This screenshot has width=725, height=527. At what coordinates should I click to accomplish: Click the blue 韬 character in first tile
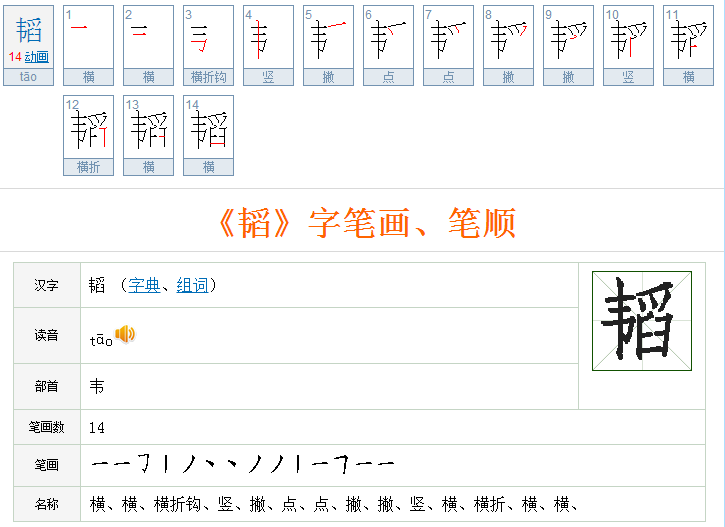(x=29, y=30)
